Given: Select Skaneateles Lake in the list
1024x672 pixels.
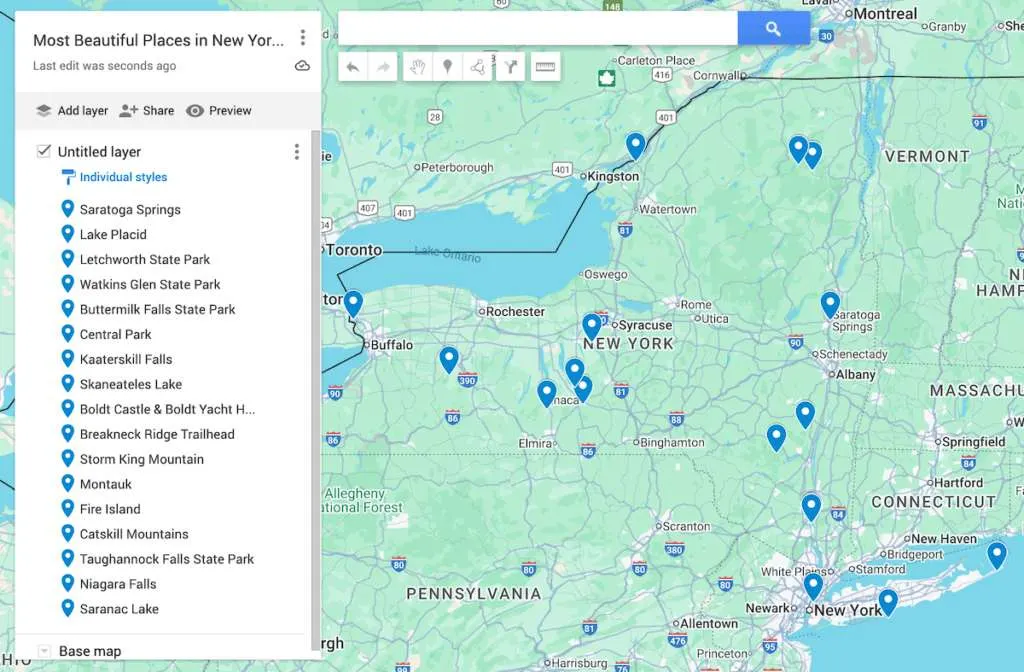Looking at the screenshot, I should pyautogui.click(x=131, y=384).
